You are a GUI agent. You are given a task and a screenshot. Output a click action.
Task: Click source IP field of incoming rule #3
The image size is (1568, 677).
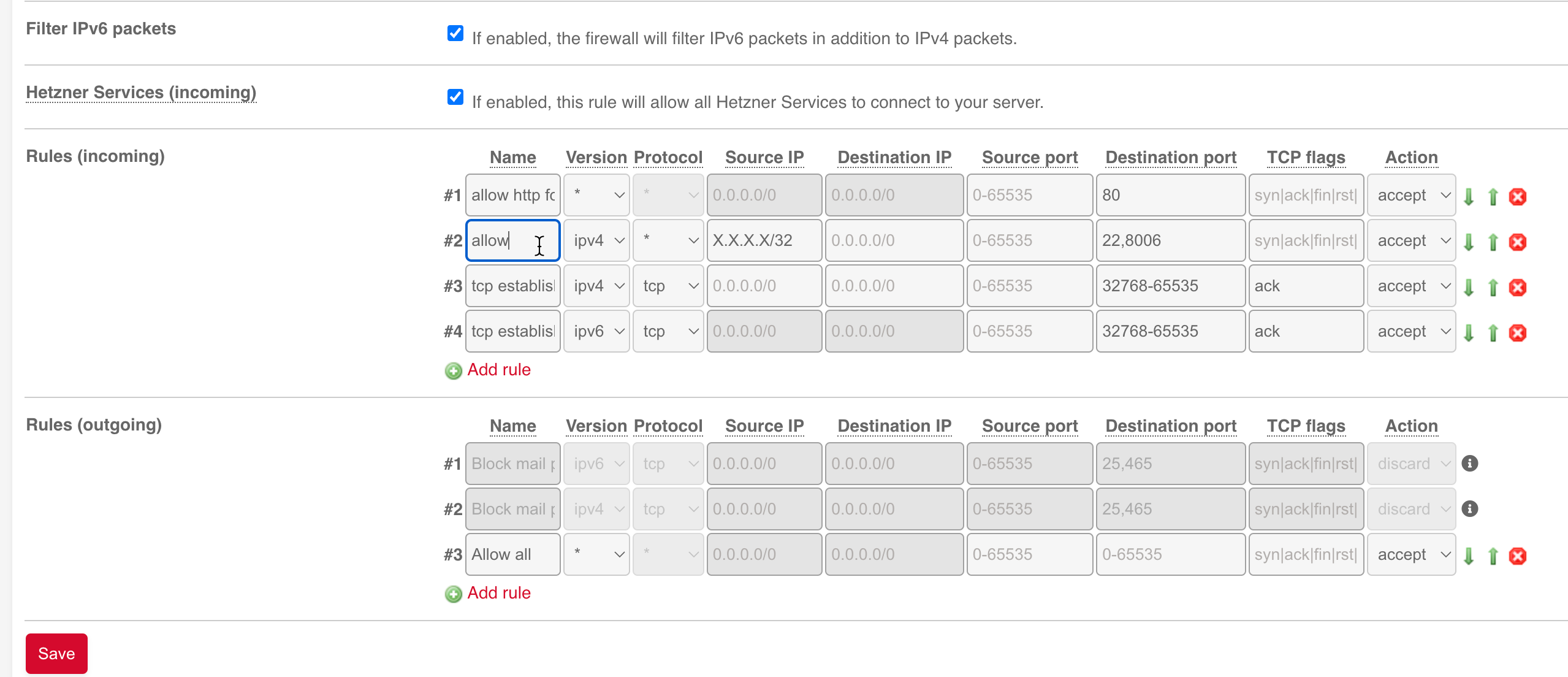point(764,286)
